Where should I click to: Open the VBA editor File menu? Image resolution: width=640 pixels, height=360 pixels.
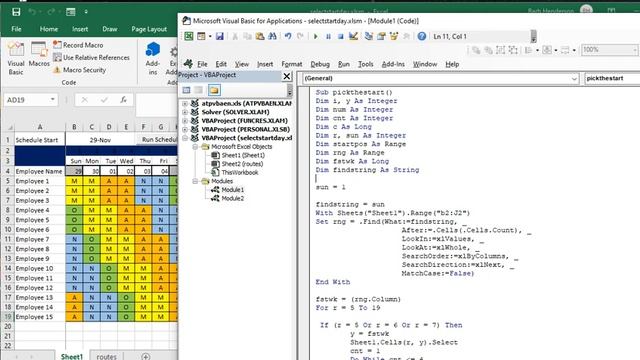[202, 64]
